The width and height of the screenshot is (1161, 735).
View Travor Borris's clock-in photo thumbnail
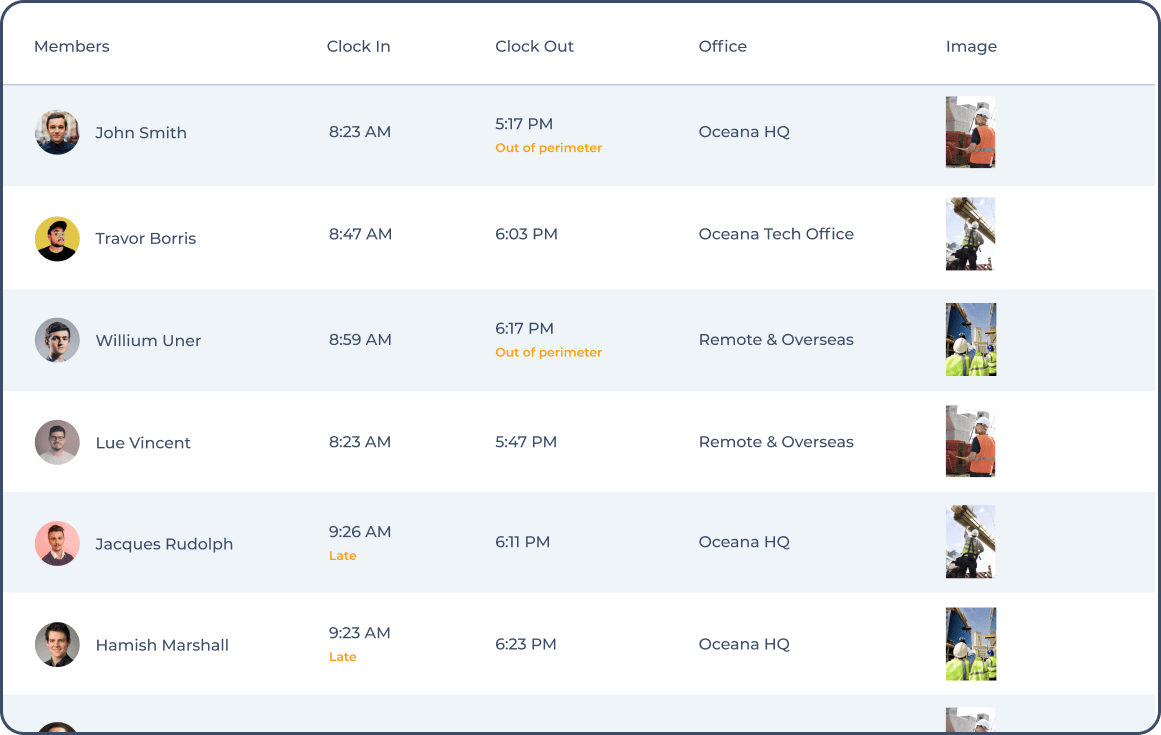970,234
